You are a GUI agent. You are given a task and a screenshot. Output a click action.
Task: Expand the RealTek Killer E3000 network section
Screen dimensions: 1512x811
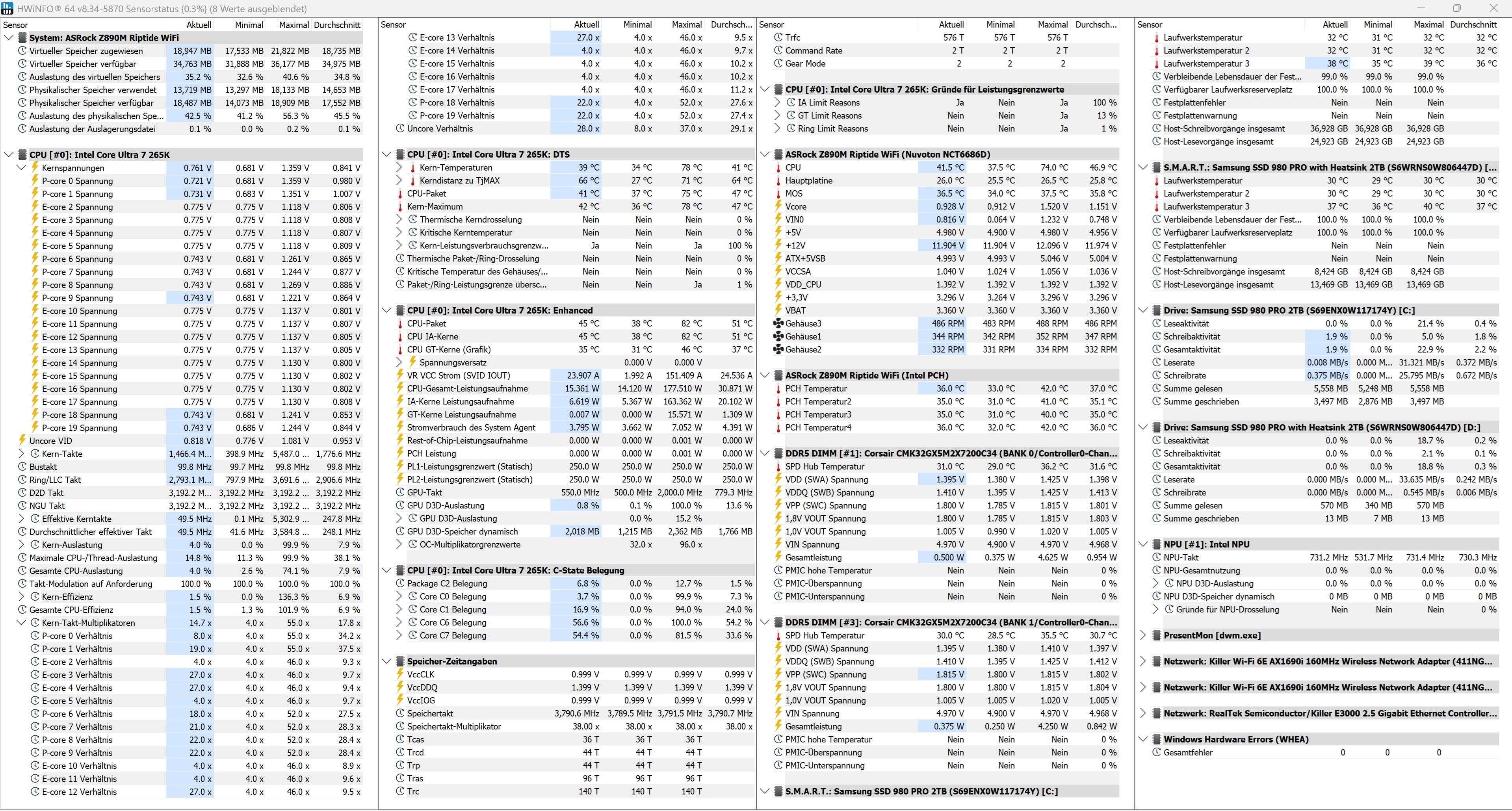click(1143, 713)
